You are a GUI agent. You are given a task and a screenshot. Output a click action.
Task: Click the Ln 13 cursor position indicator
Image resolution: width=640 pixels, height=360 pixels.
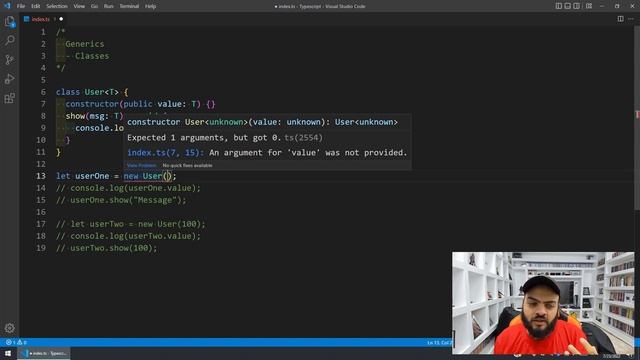tap(440, 342)
